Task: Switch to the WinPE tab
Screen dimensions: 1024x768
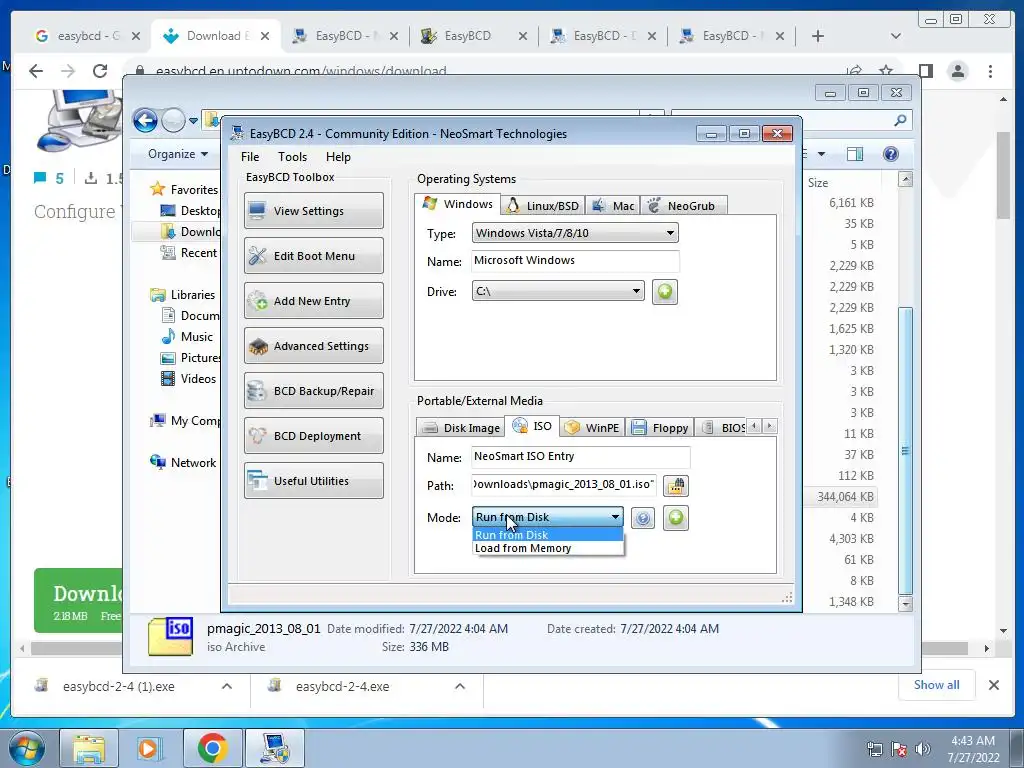Action: [592, 428]
